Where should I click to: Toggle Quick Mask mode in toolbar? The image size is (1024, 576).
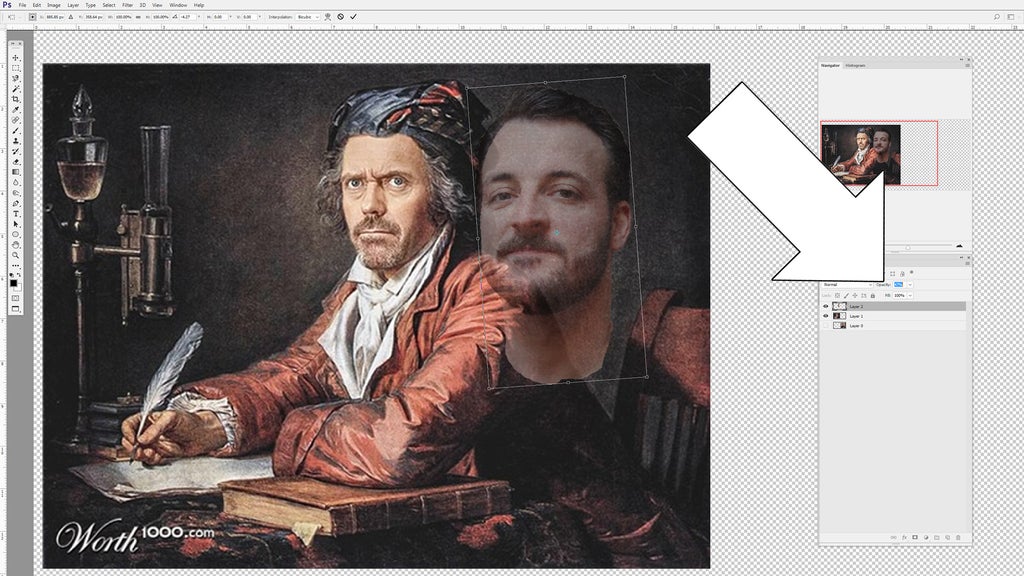[x=16, y=298]
